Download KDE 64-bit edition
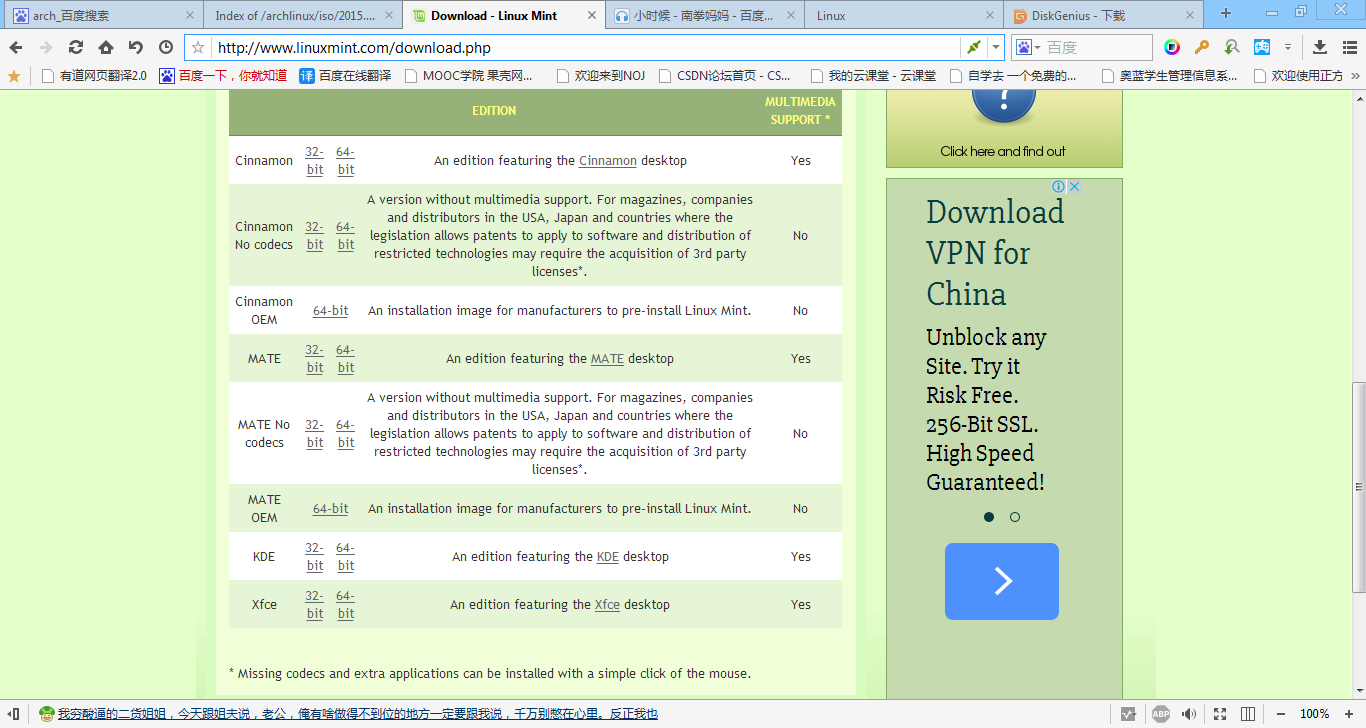 coord(345,557)
